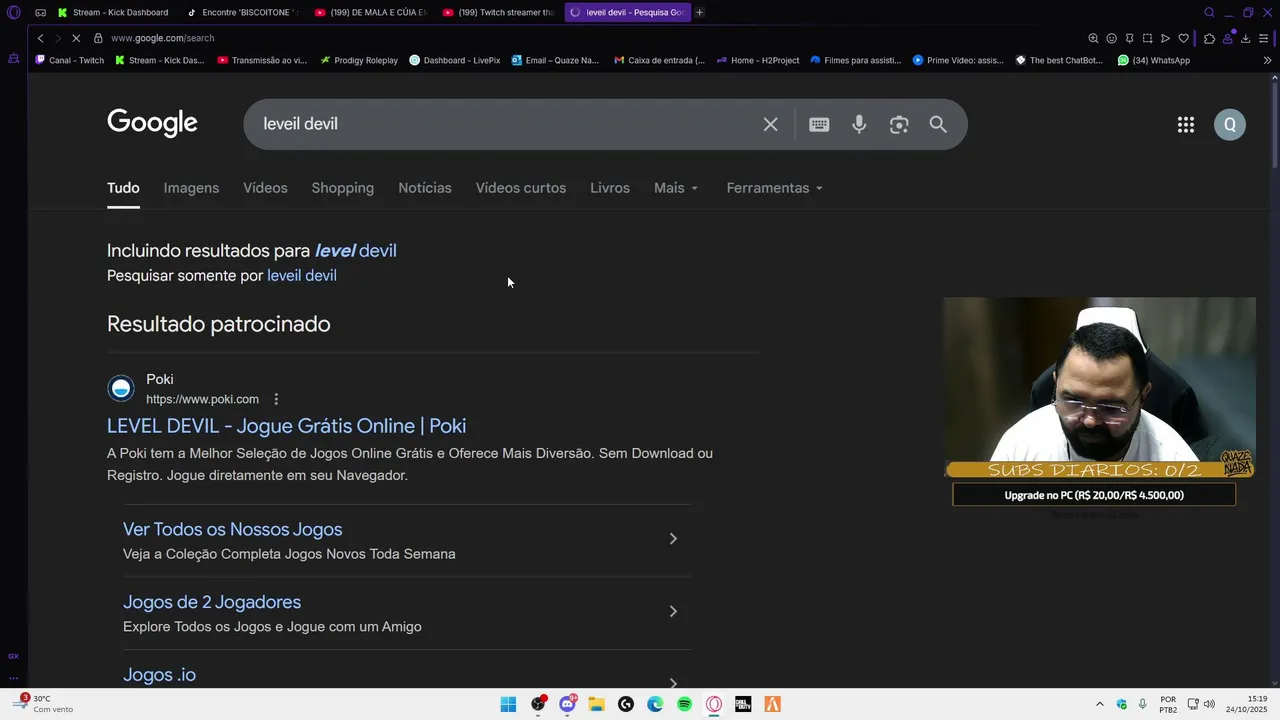Click the pin icon in address bar
This screenshot has width=1280, height=720.
click(1129, 38)
